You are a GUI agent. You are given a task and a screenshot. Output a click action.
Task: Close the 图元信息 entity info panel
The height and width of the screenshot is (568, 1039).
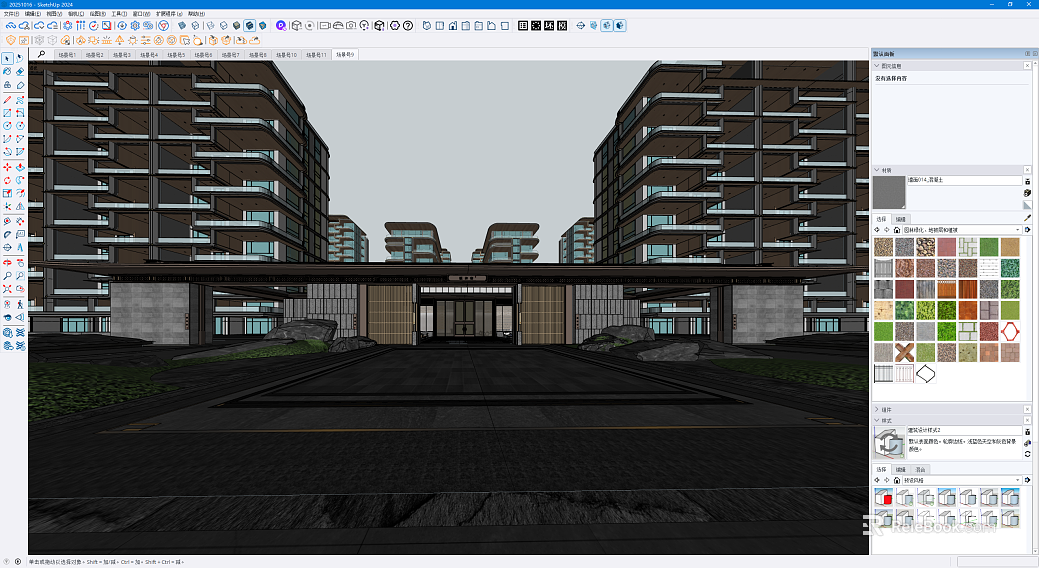click(1028, 66)
